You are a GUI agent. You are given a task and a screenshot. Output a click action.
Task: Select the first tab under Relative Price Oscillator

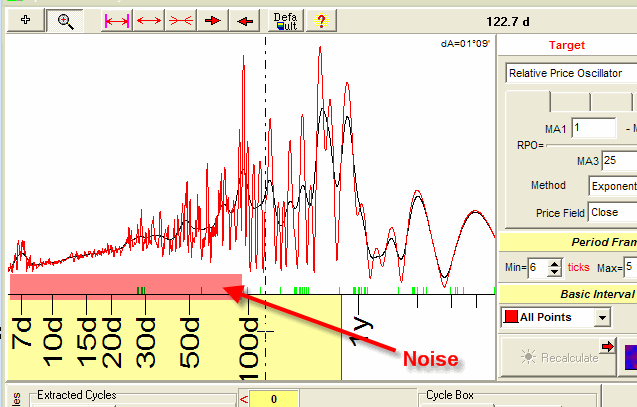pos(527,101)
